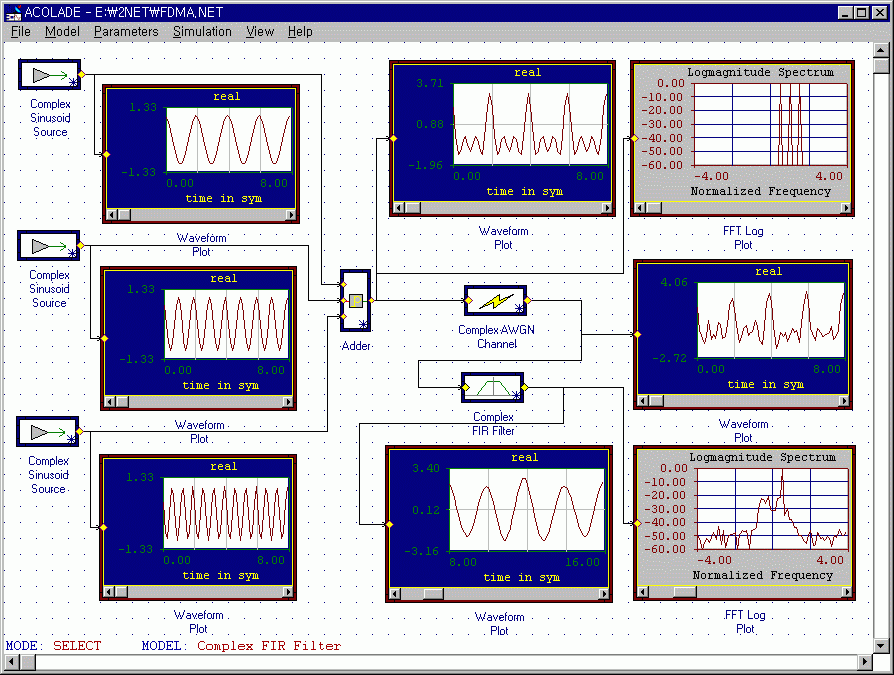
Task: Select the bottom Complex Sinusoid Source block
Action: (48, 432)
